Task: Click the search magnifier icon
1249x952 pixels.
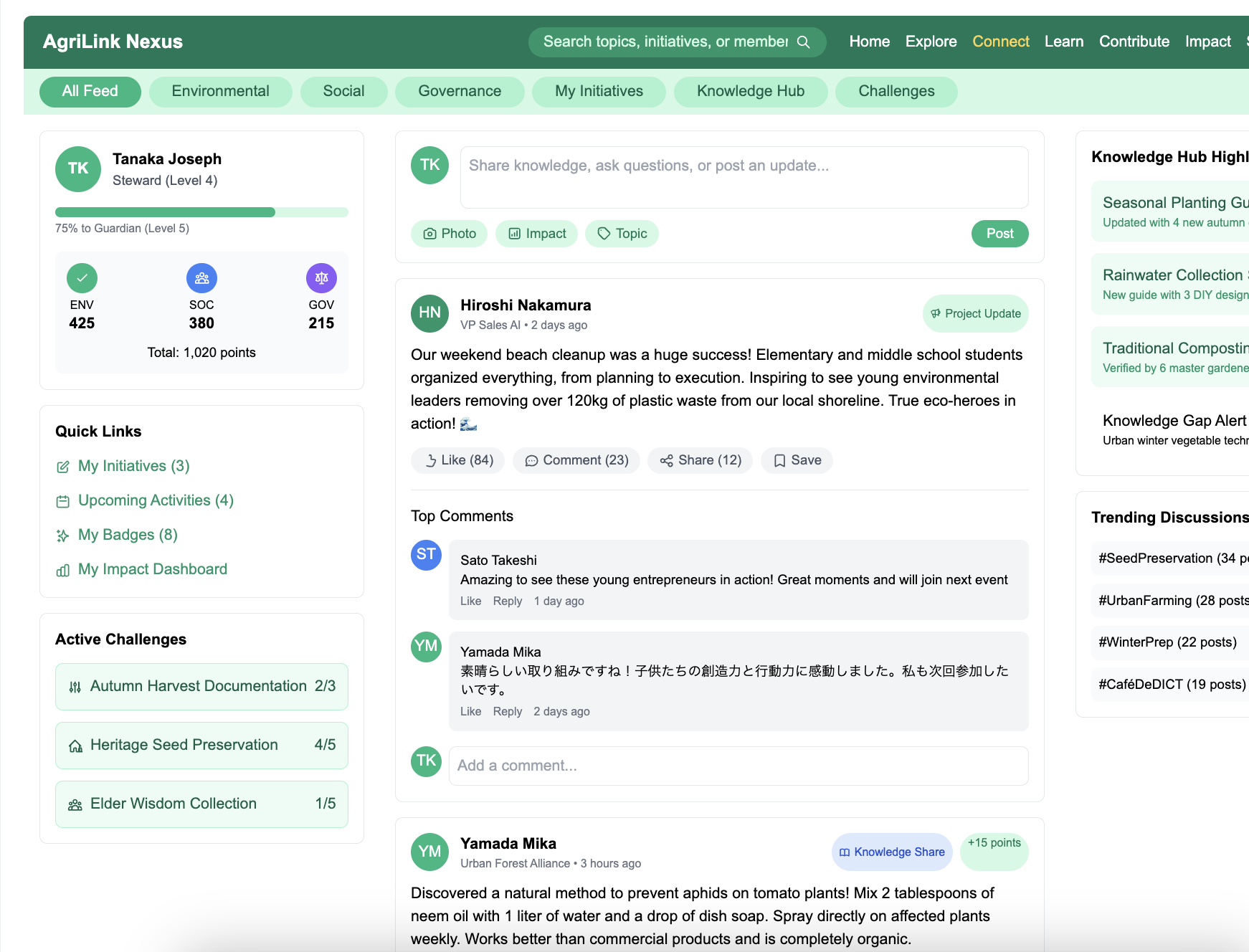Action: pos(804,42)
